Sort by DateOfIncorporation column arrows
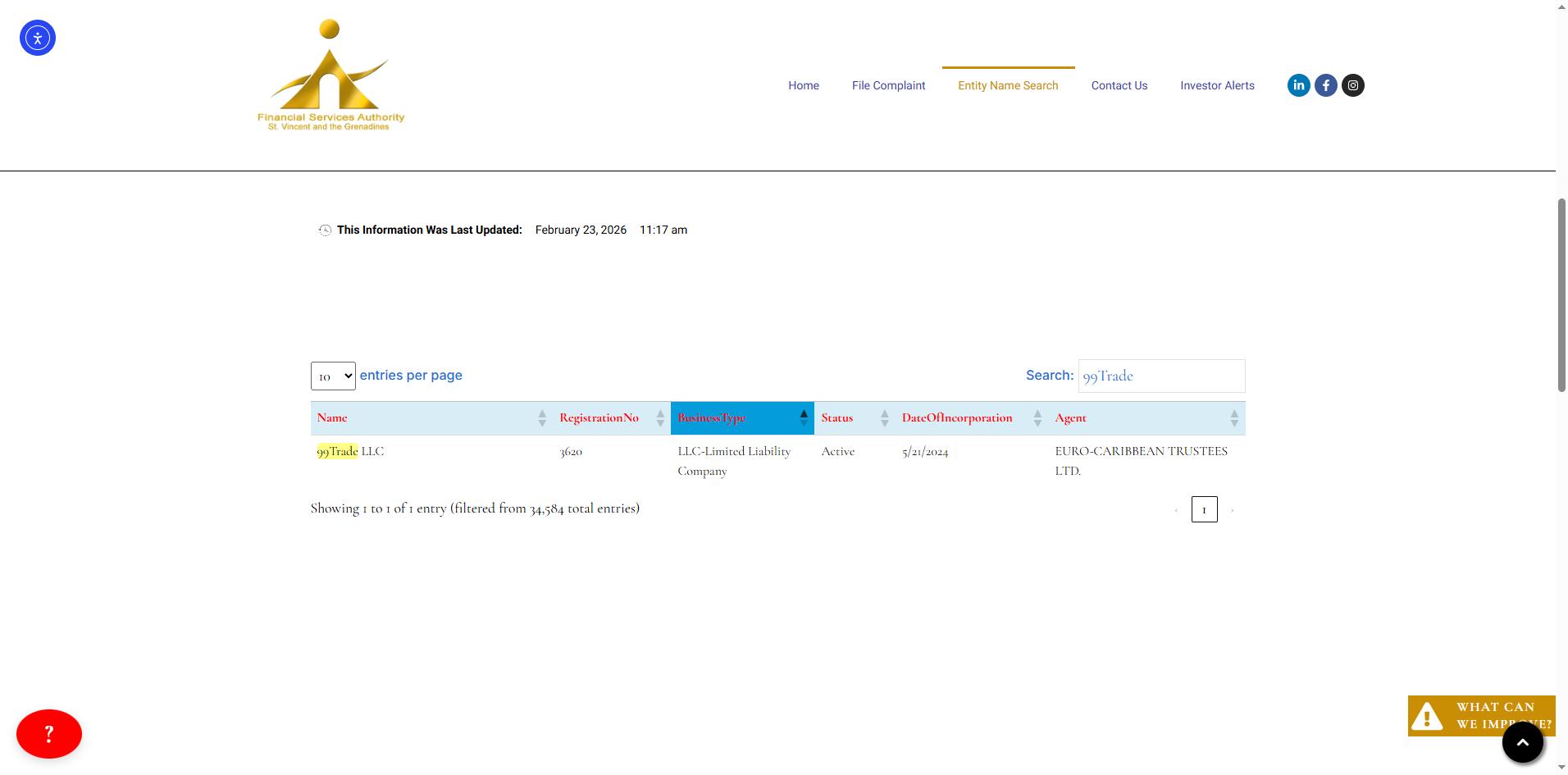This screenshot has height=775, width=1568. pos(1037,418)
